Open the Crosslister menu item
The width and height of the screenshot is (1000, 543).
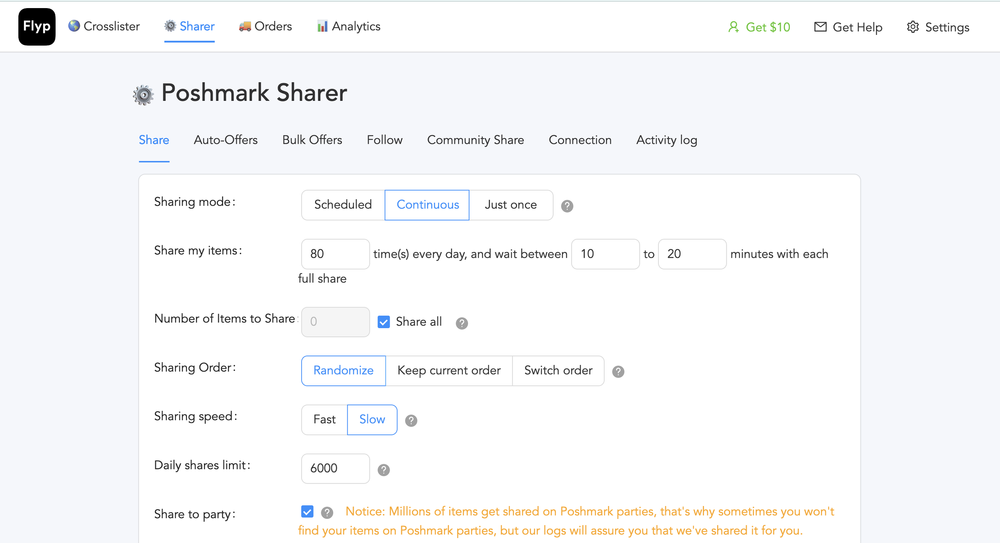[x=104, y=26]
